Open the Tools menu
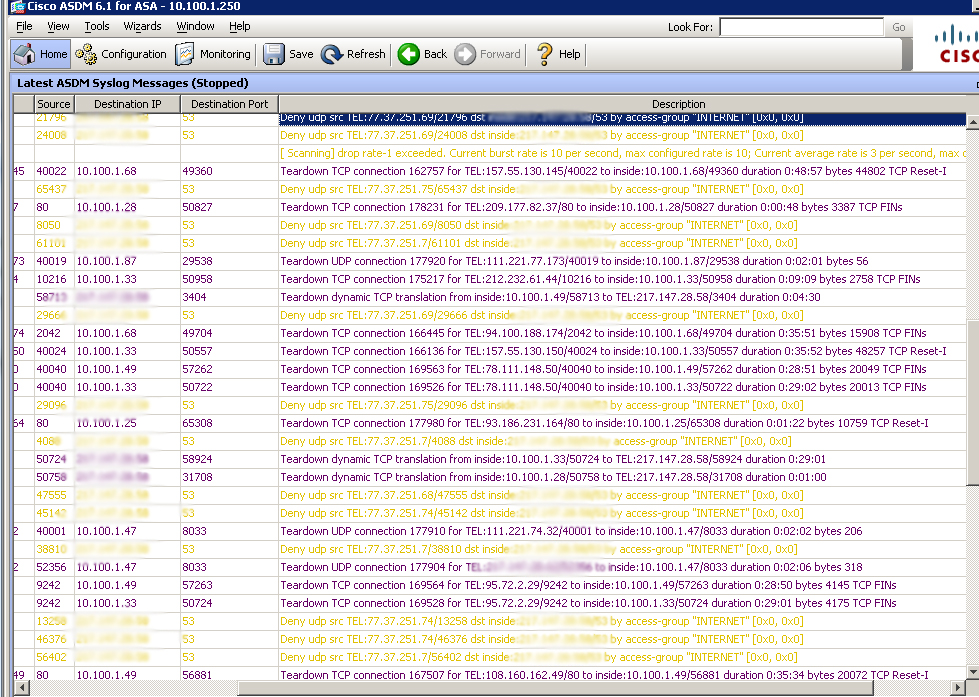The width and height of the screenshot is (979, 697). (97, 26)
